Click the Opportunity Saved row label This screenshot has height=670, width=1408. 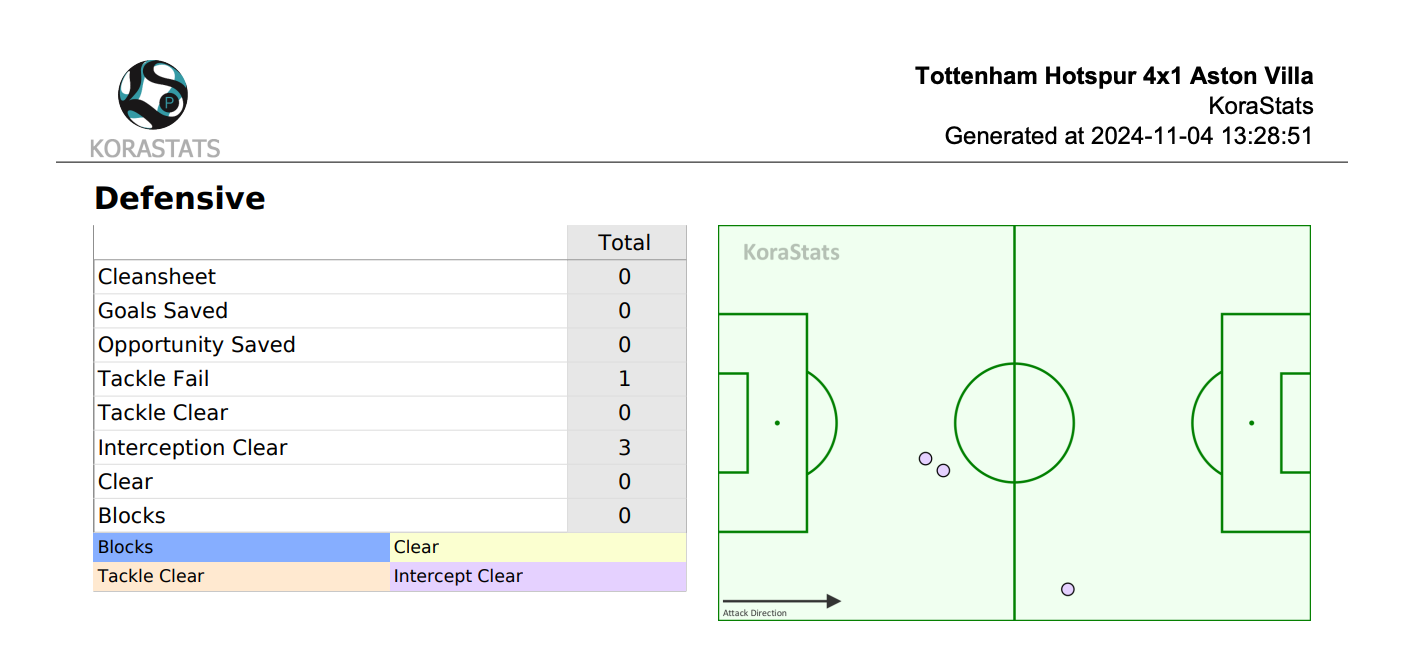[x=197, y=345]
